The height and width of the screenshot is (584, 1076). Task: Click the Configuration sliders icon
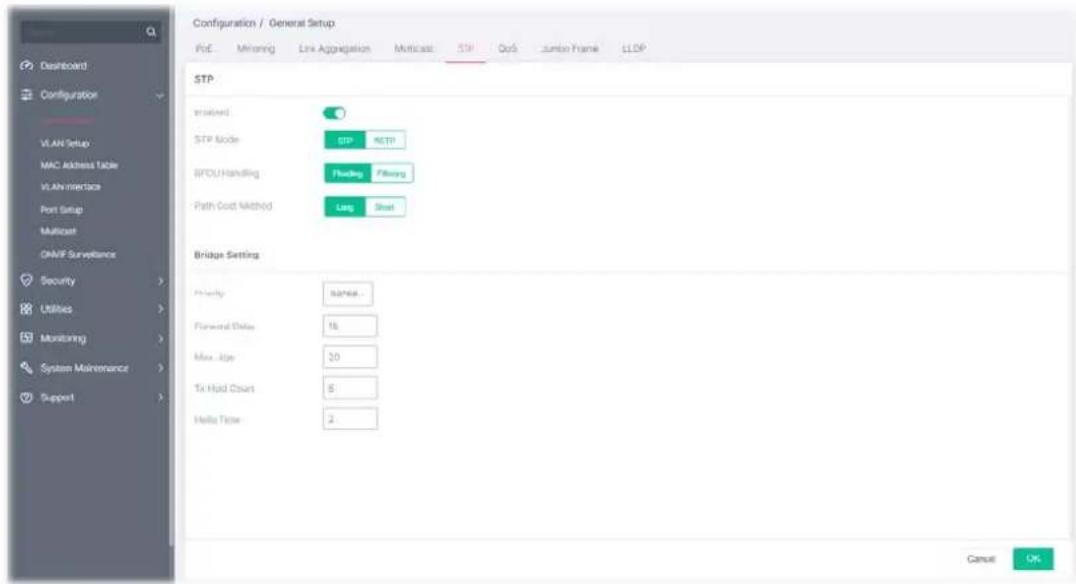pos(27,95)
